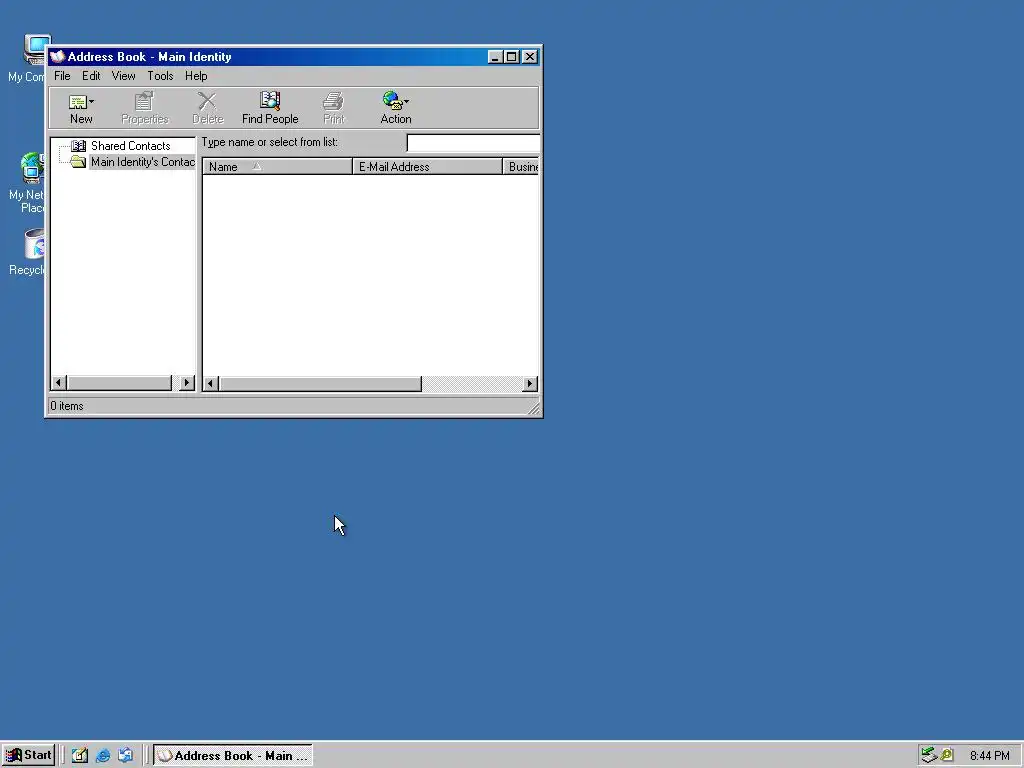
Task: Click the network tray icon
Action: [x=928, y=756]
